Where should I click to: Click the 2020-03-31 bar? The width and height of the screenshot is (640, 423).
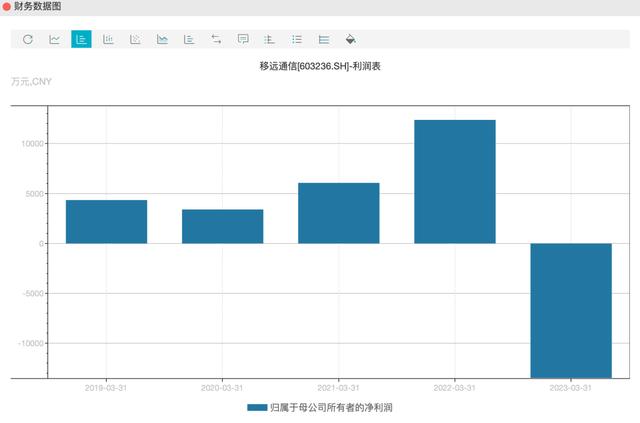222,226
